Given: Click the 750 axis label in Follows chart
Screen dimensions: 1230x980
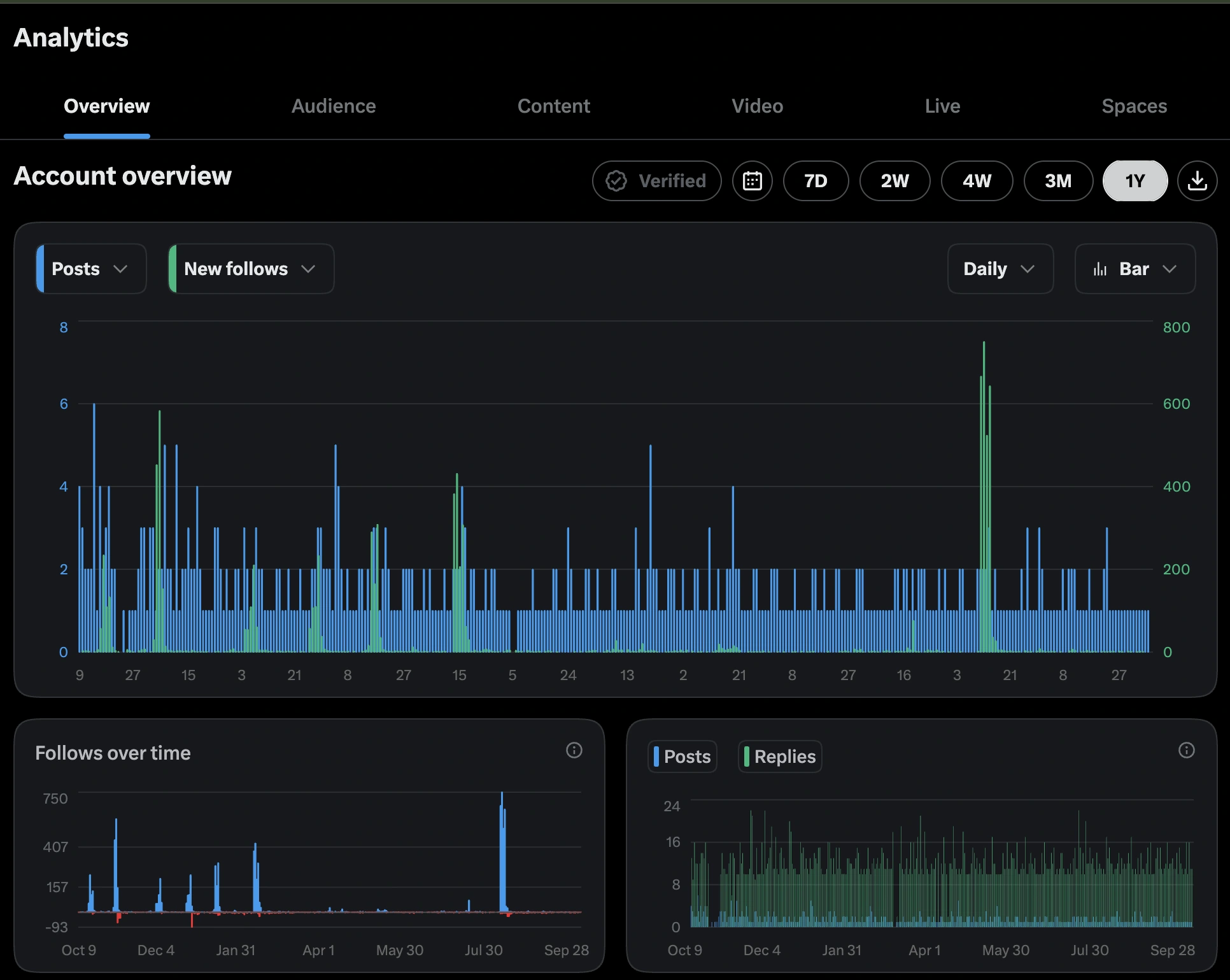Looking at the screenshot, I should [x=55, y=799].
